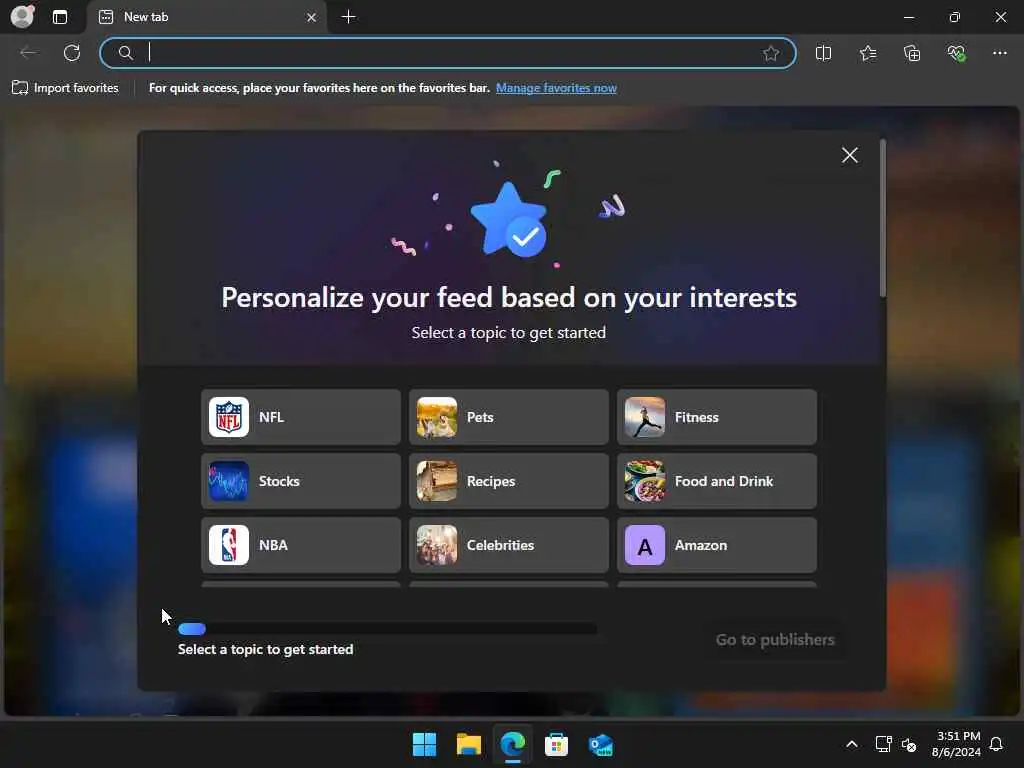This screenshot has width=1024, height=768.
Task: Toggle split screen view
Action: point(824,53)
